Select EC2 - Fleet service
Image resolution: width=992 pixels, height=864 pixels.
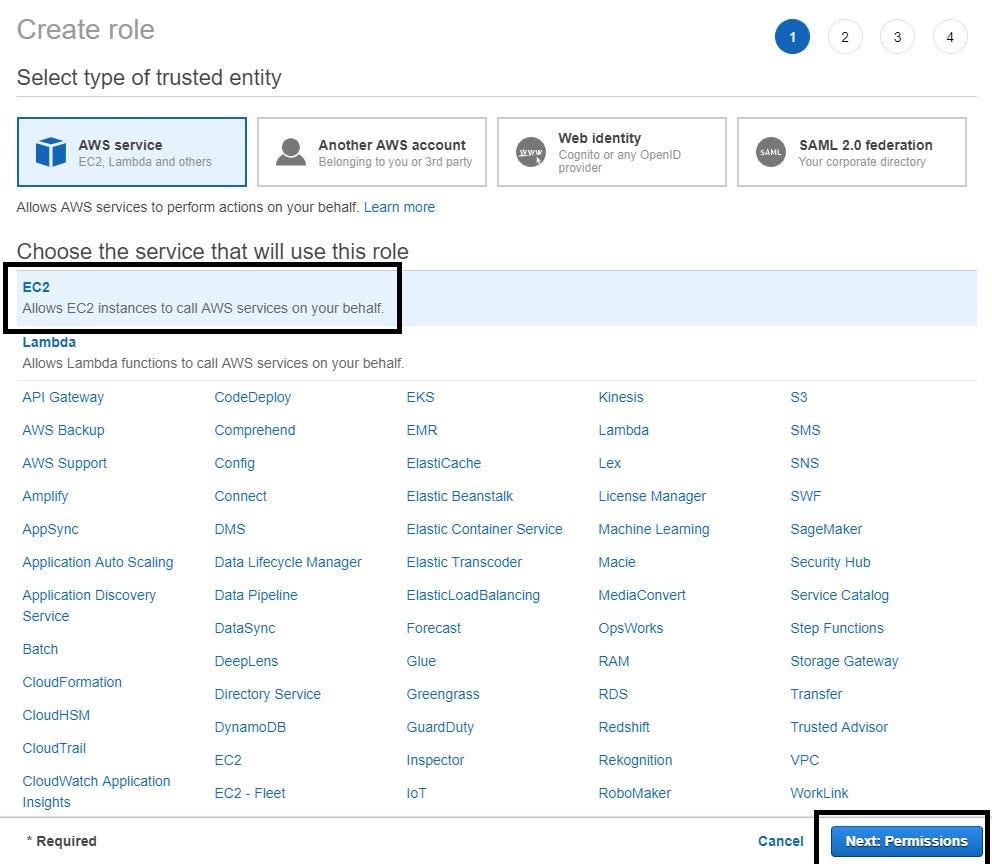[250, 793]
